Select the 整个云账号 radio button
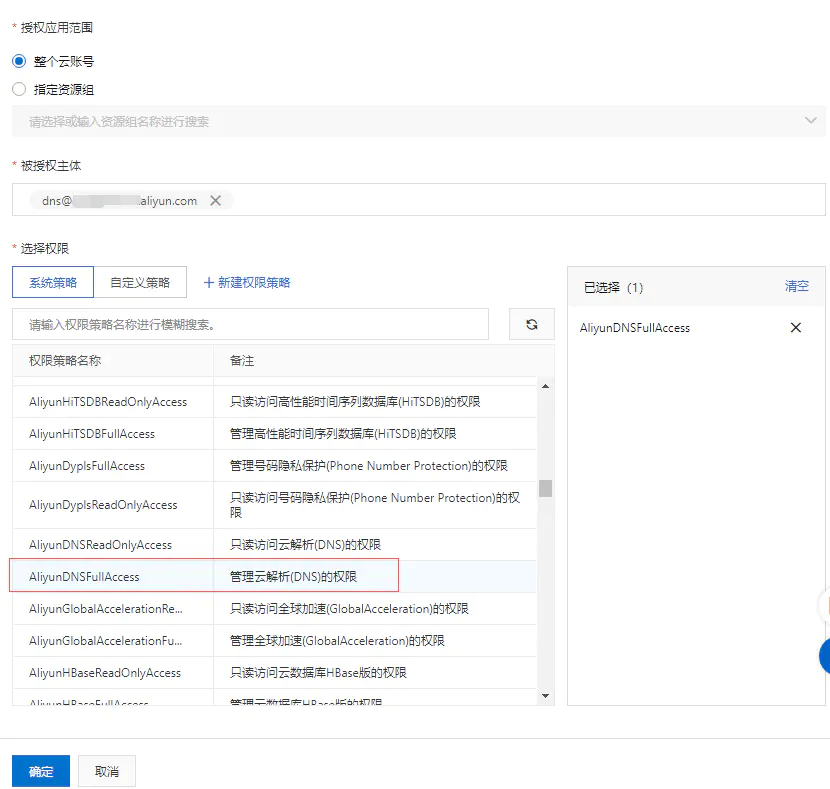The width and height of the screenshot is (830, 789). pyautogui.click(x=19, y=61)
